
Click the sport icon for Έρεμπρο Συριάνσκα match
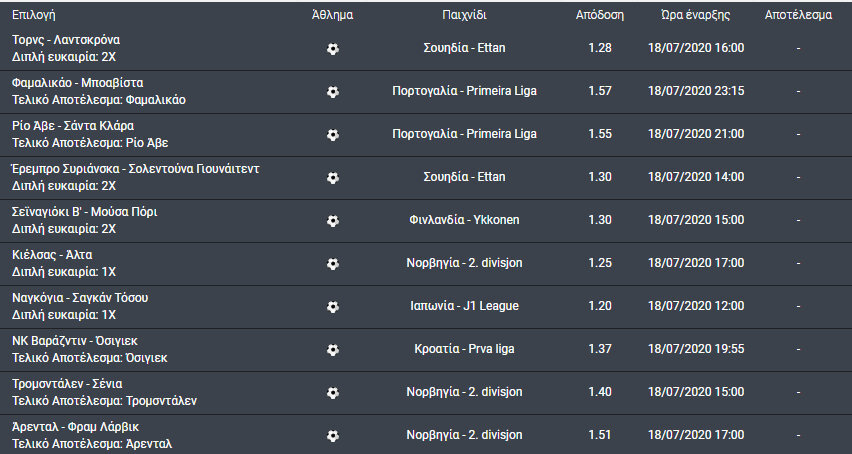tap(333, 178)
